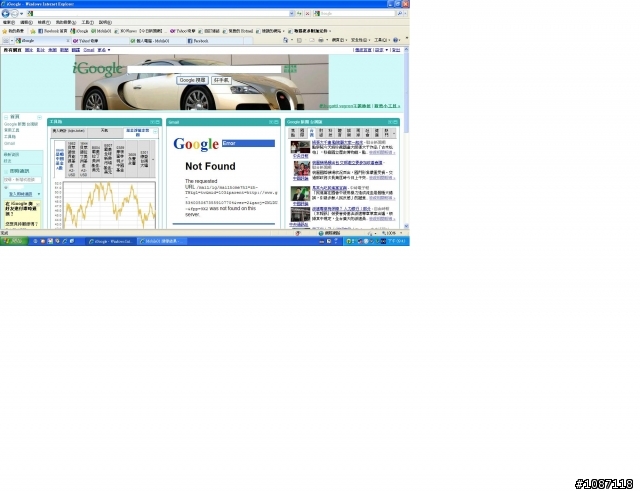The height and width of the screenshot is (492, 640).
Task: Open the 檔案(F) File menu
Action: (9, 22)
